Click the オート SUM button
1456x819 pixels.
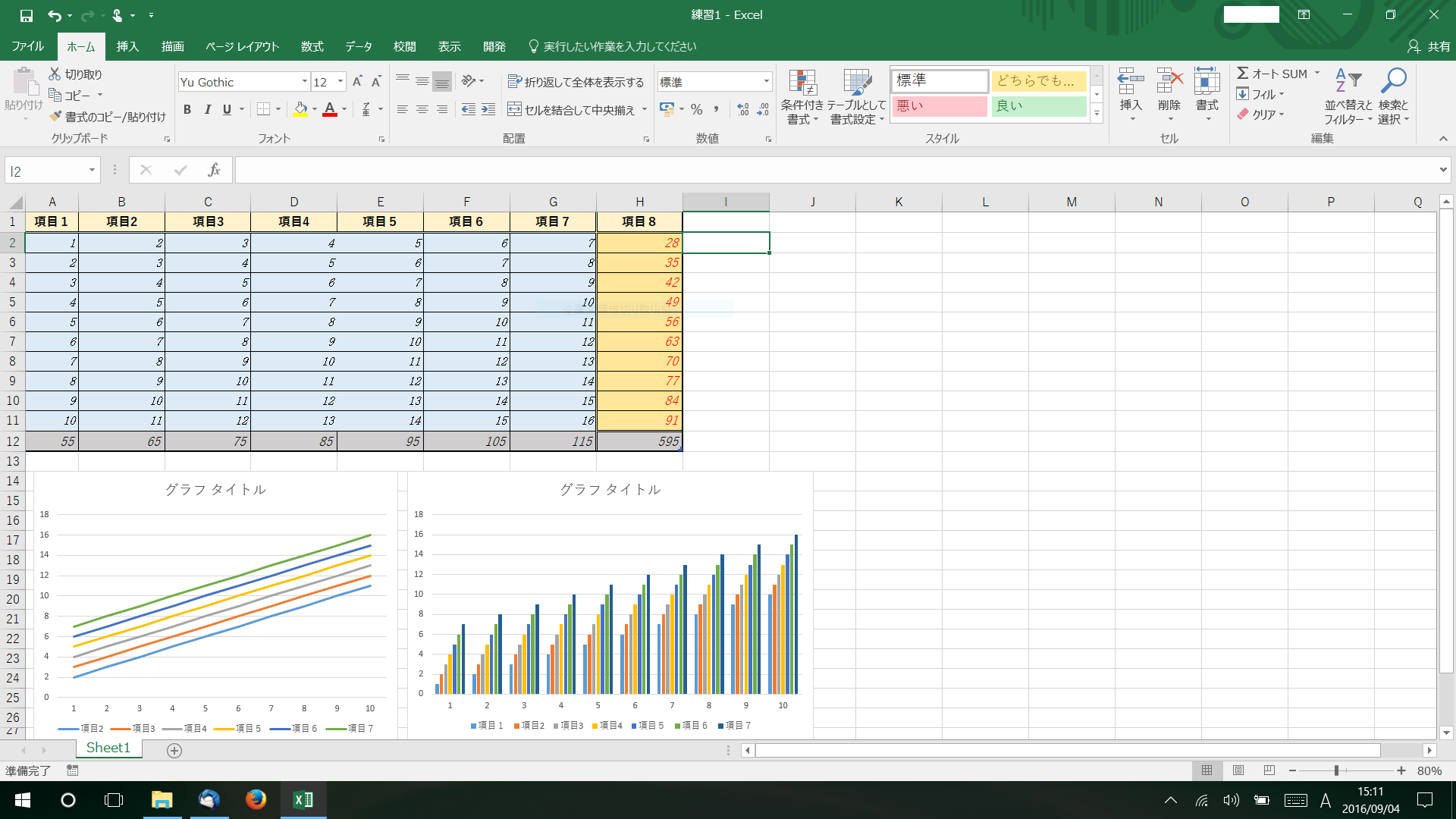coord(1272,74)
